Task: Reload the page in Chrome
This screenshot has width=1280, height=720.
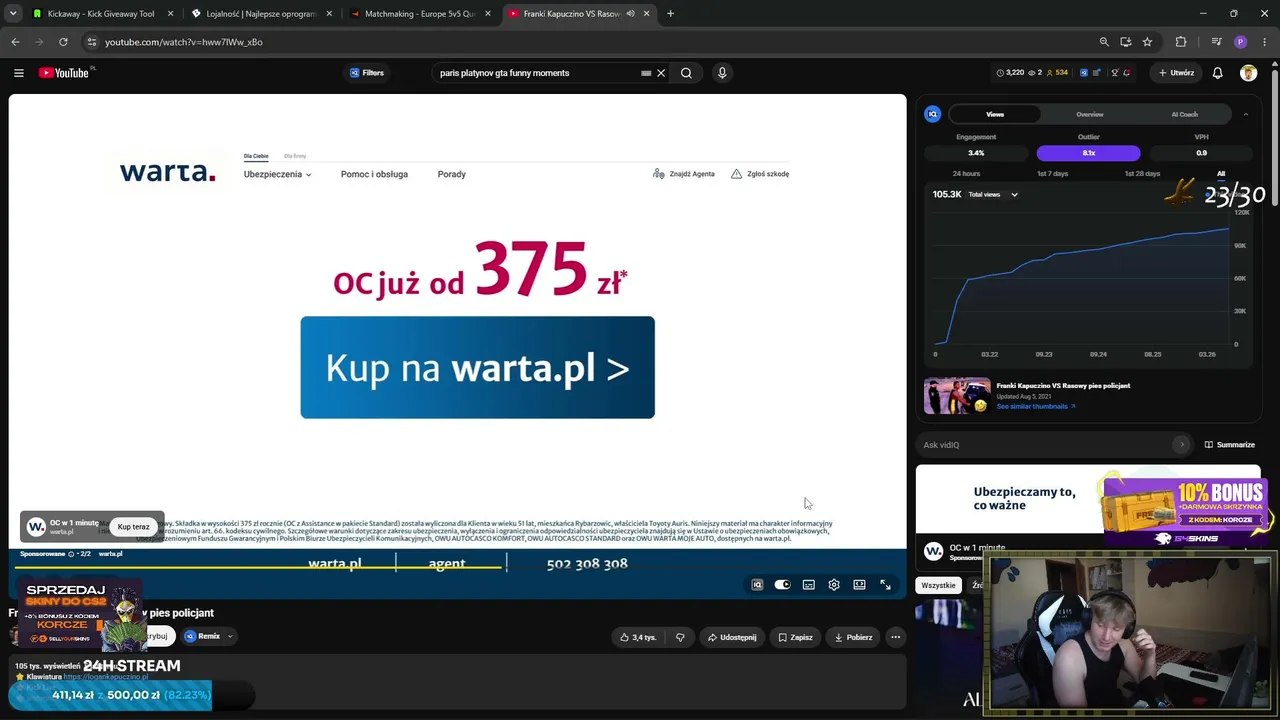Action: point(63,42)
